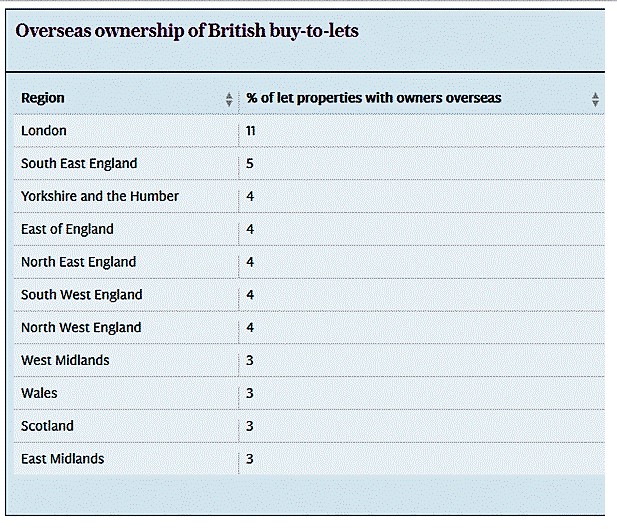
Task: Click the West Midlands row
Action: tap(309, 360)
